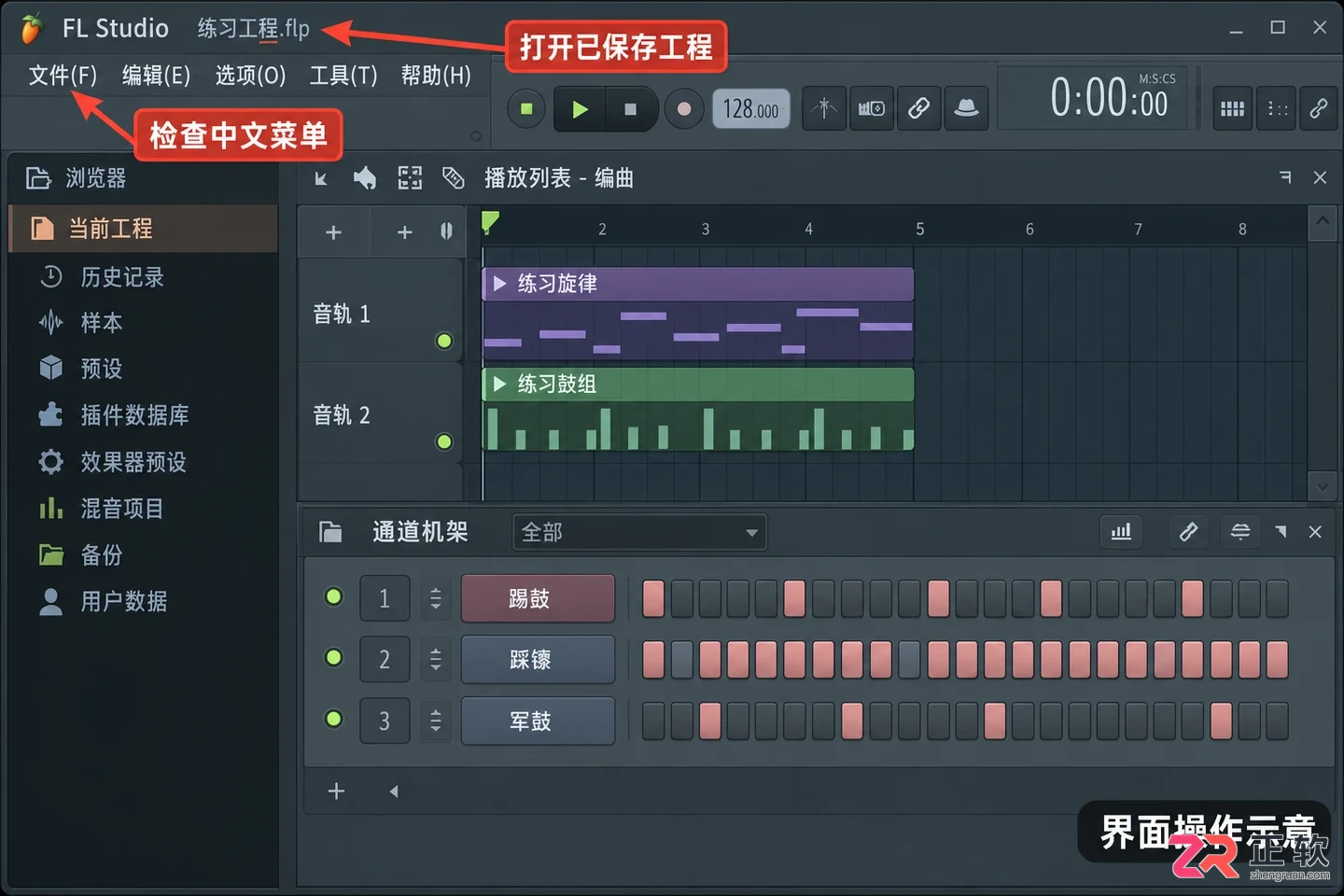
Task: Click the link icon next to the hat
Action: click(x=919, y=108)
